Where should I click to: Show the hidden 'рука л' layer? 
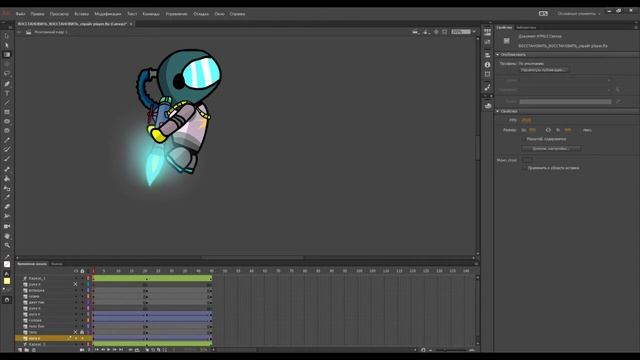click(75, 284)
